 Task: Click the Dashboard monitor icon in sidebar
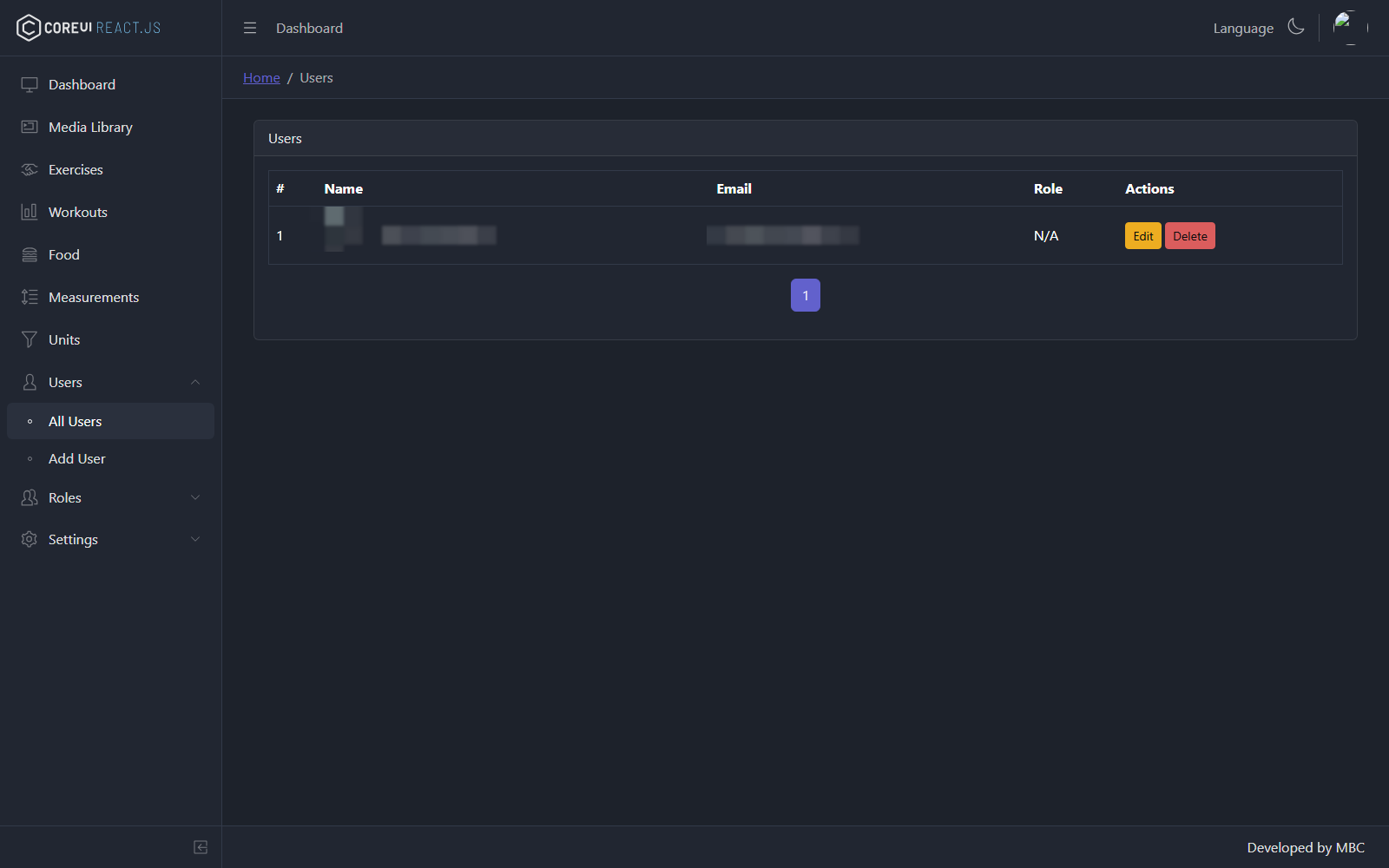click(30, 84)
